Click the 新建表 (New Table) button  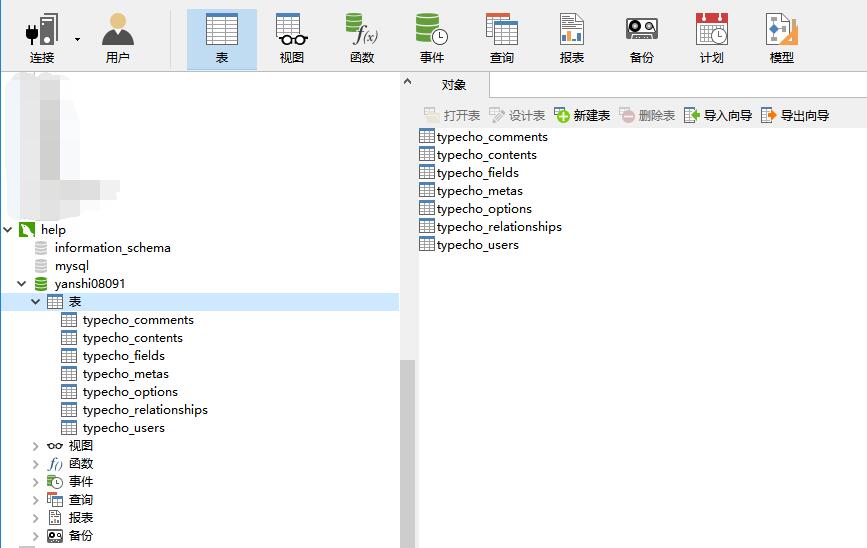pos(582,116)
